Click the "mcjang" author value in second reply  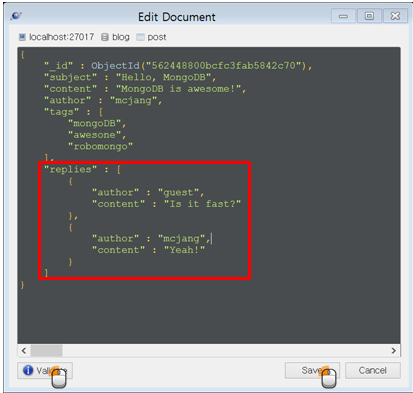[181, 238]
